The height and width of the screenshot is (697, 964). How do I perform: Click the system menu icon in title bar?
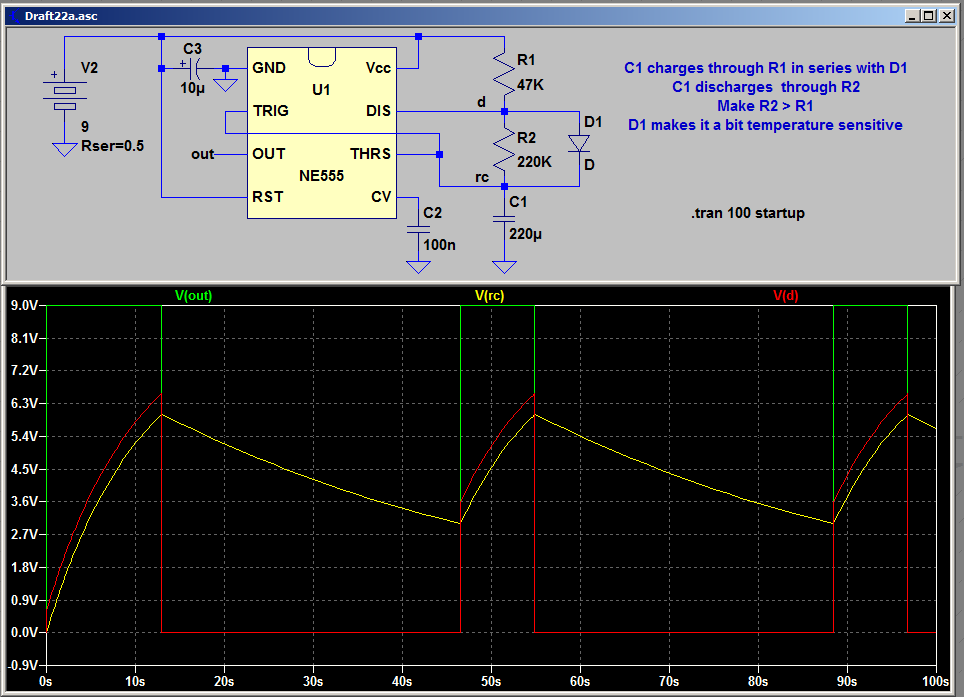pyautogui.click(x=15, y=16)
